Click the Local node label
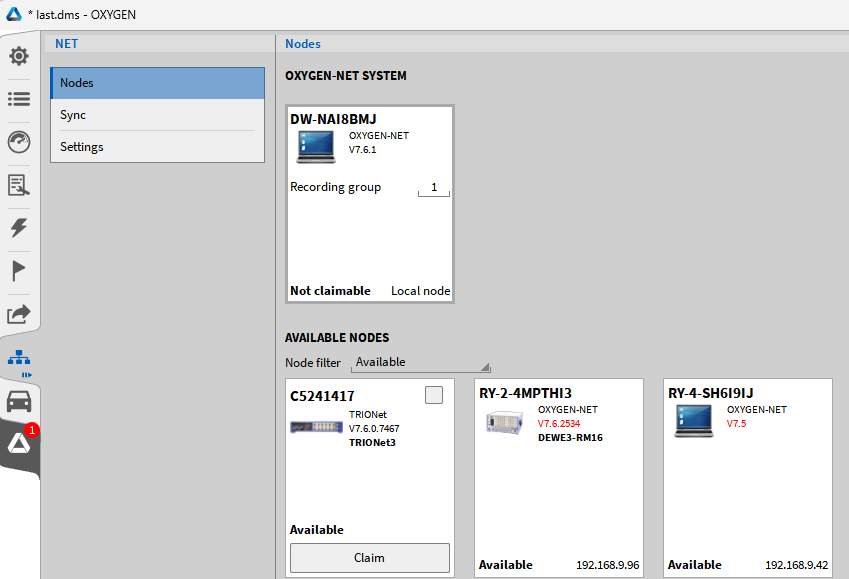The image size is (849, 579). [x=421, y=291]
